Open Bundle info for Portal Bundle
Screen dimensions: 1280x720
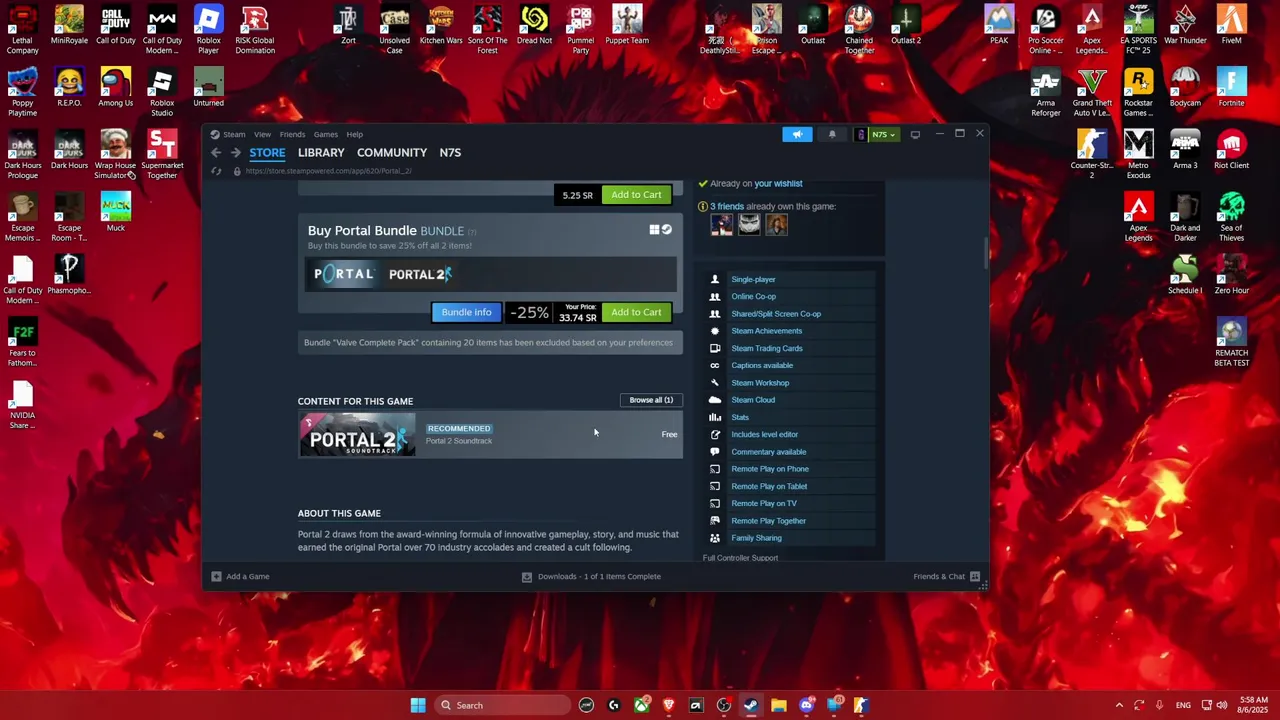tap(466, 312)
